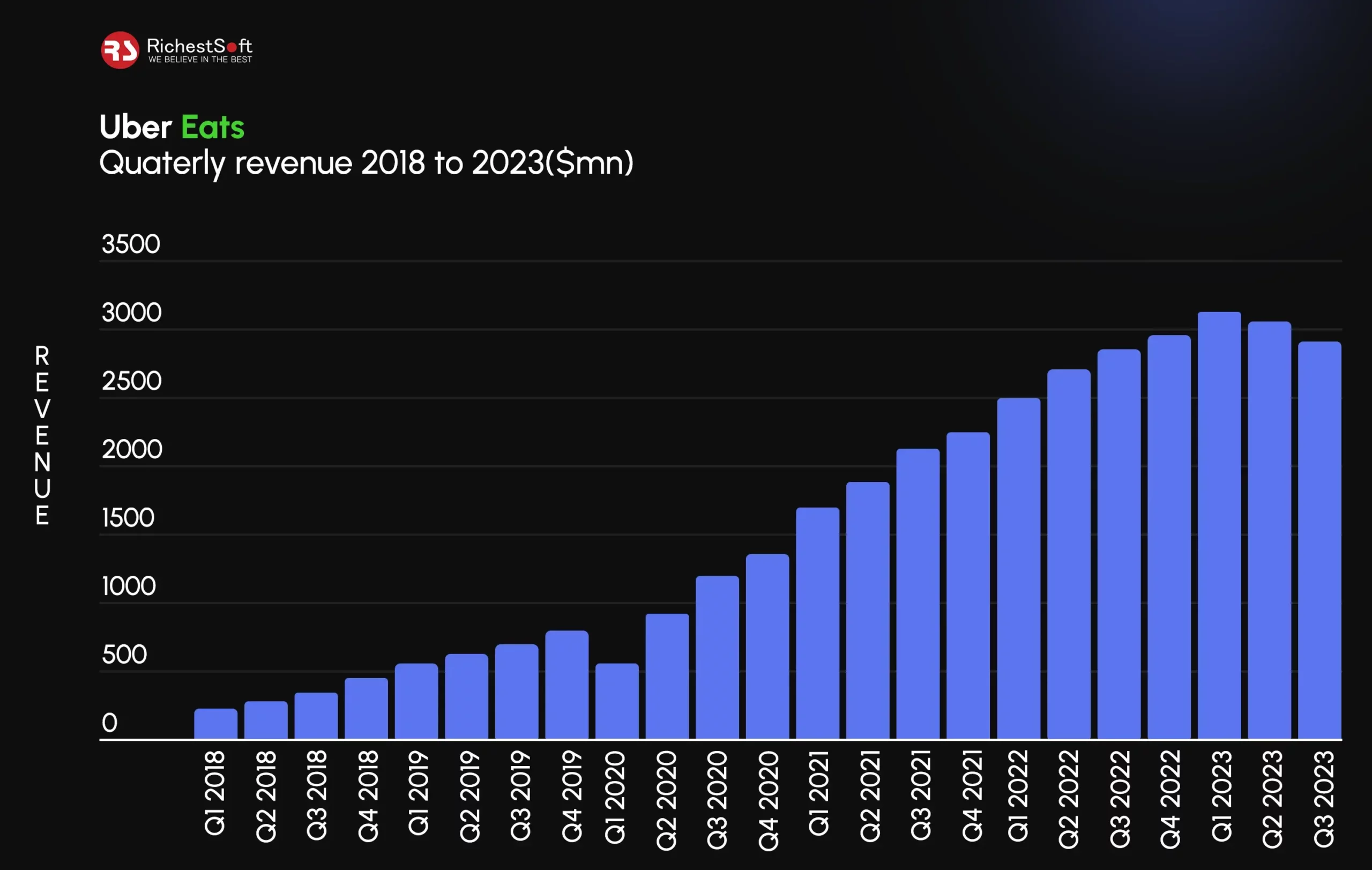Click the RichestSoft red logo icon

pos(120,50)
